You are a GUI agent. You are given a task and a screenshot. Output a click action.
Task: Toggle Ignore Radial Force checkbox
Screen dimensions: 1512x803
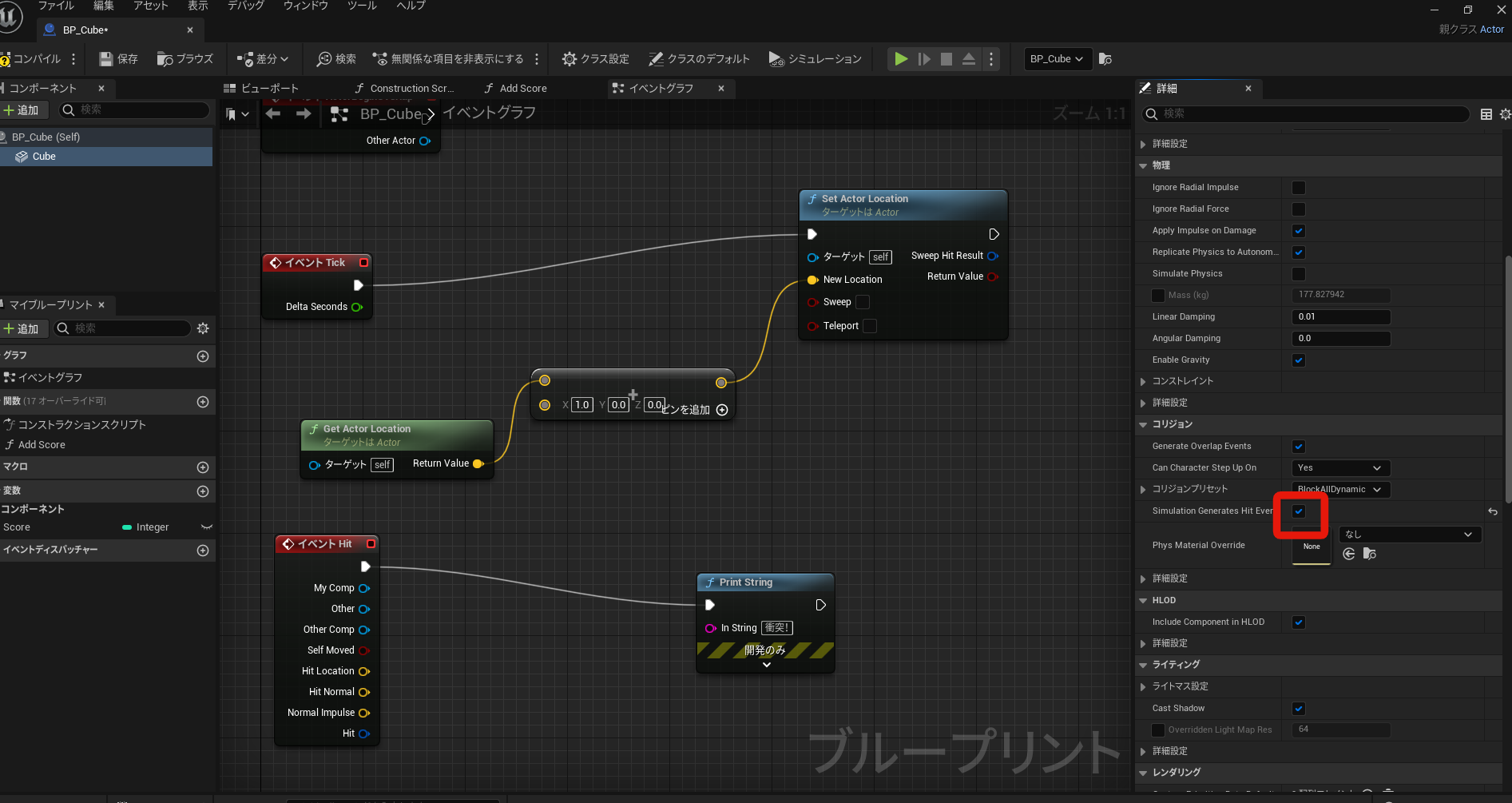(x=1299, y=209)
